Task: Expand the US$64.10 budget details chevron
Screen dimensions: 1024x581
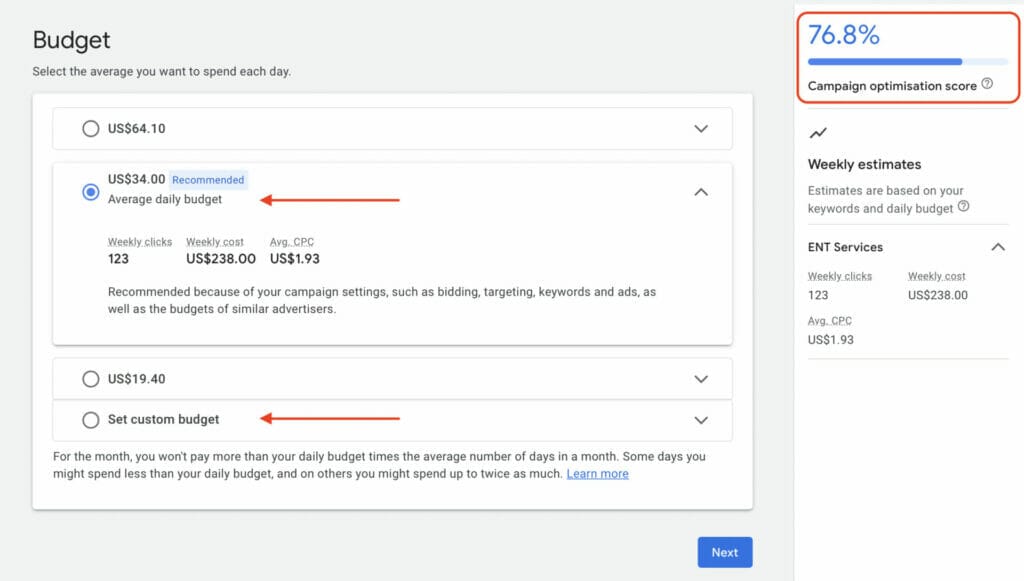Action: point(701,128)
